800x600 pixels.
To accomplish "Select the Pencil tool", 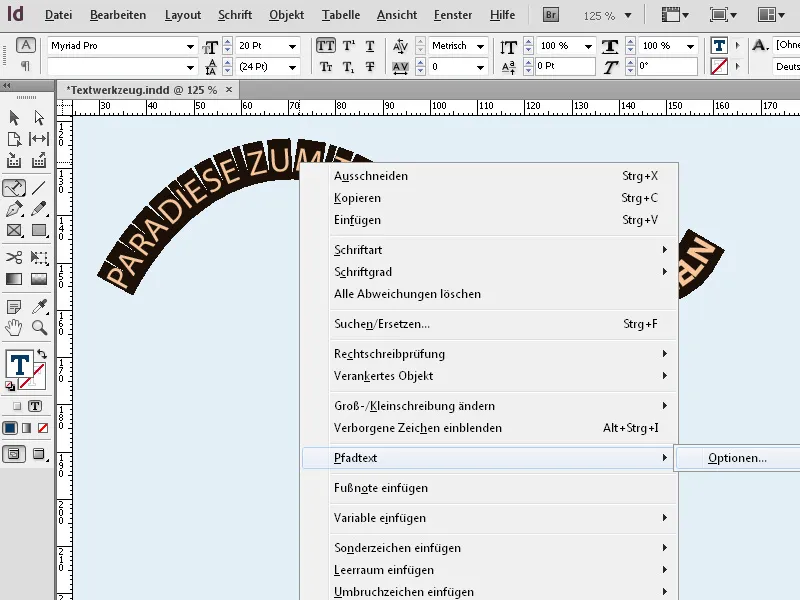I will click(x=39, y=209).
